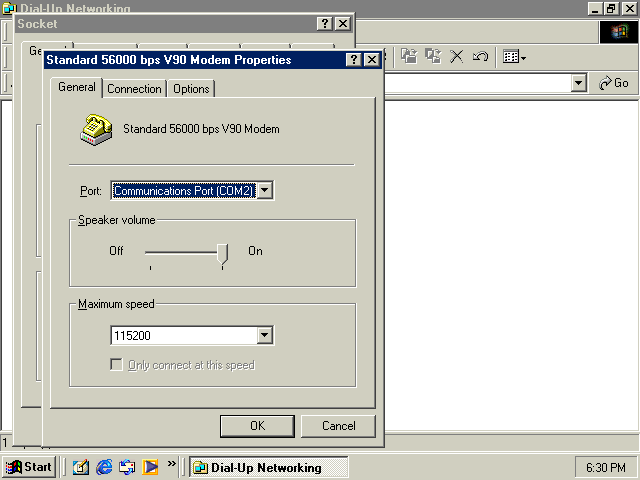This screenshot has height=480, width=640.
Task: Launch Windows Media Player from quick launch
Action: point(150,467)
